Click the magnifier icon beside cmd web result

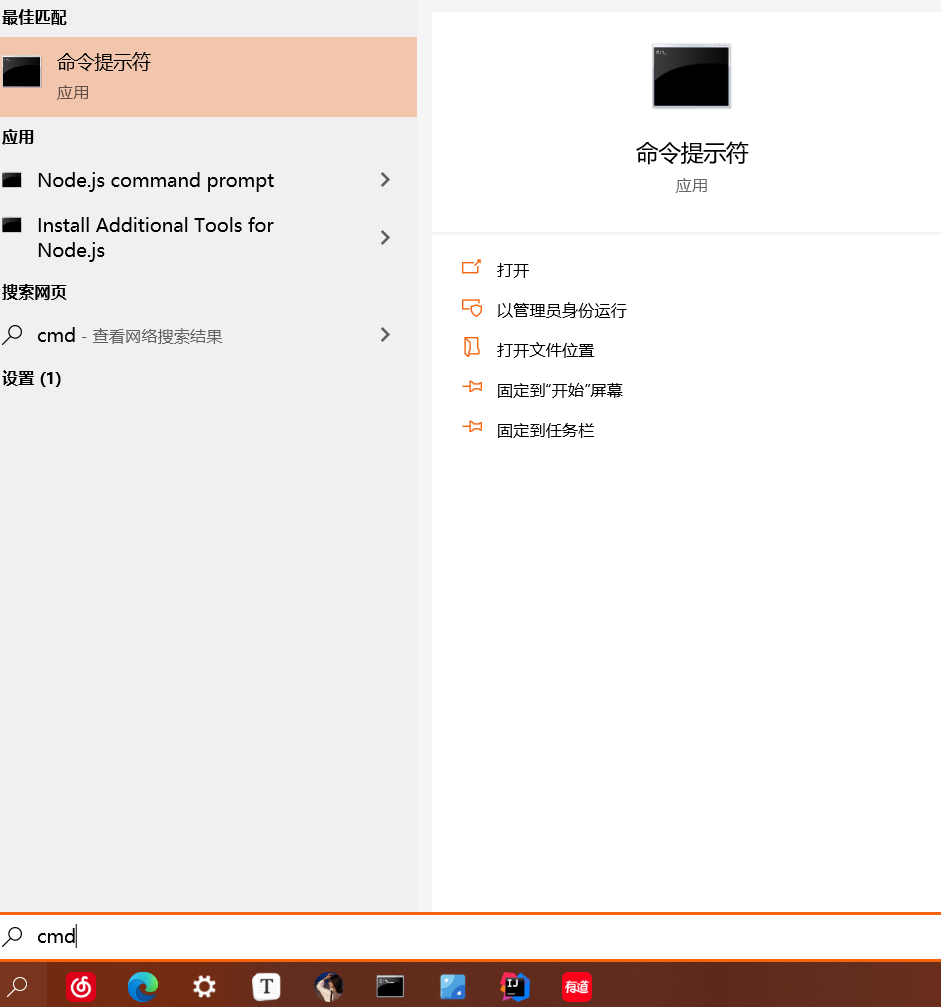pos(12,335)
